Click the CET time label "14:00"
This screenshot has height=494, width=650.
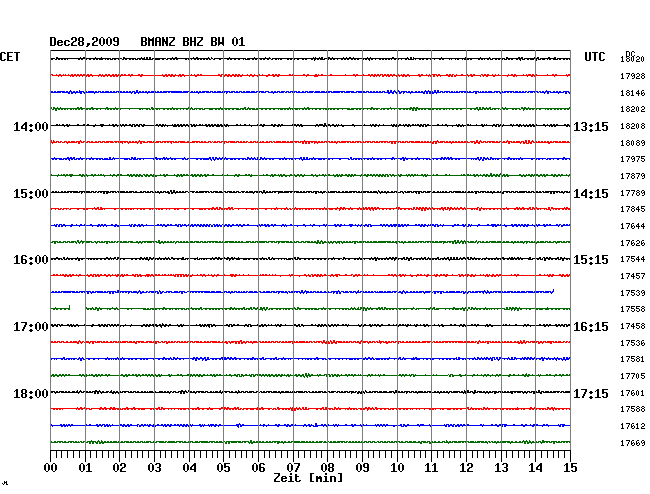[x=31, y=126]
